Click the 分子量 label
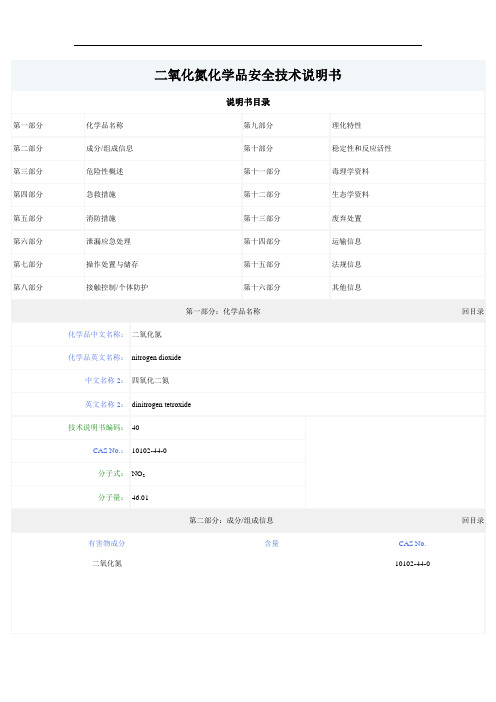Image resolution: width=496 pixels, height=702 pixels. 111,497
